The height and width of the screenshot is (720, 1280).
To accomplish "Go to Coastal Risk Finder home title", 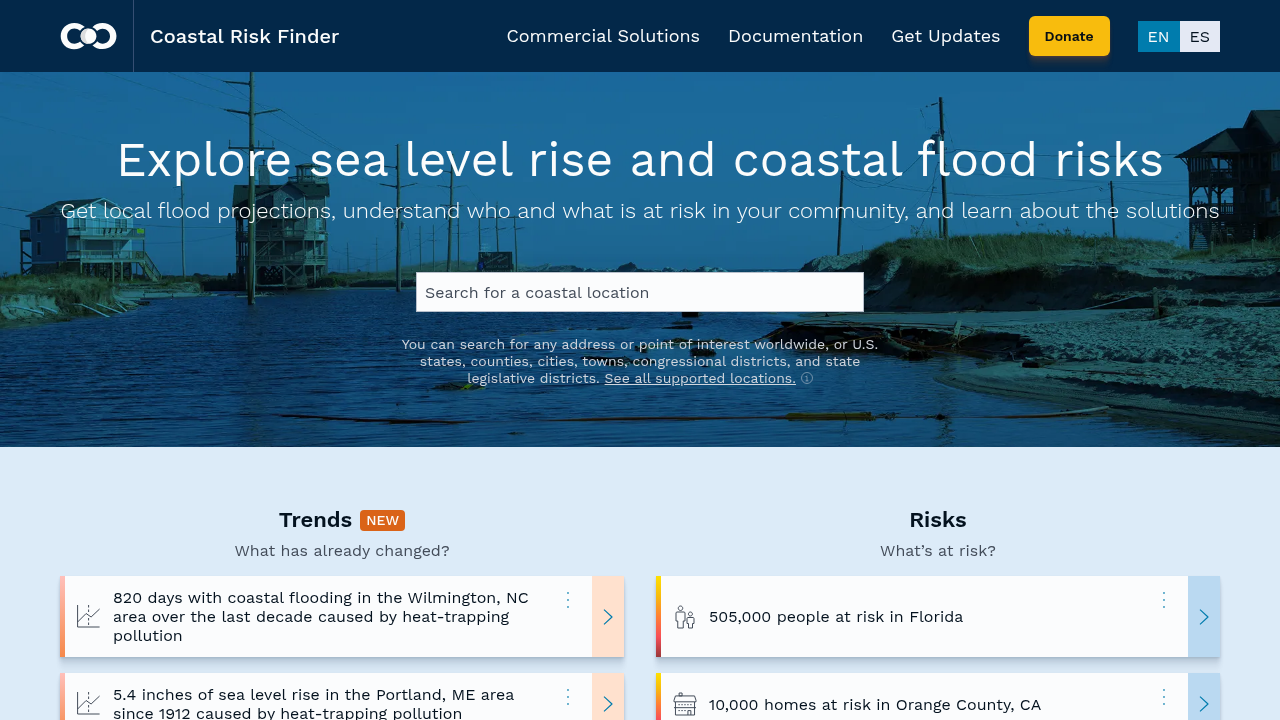I will click(x=245, y=36).
